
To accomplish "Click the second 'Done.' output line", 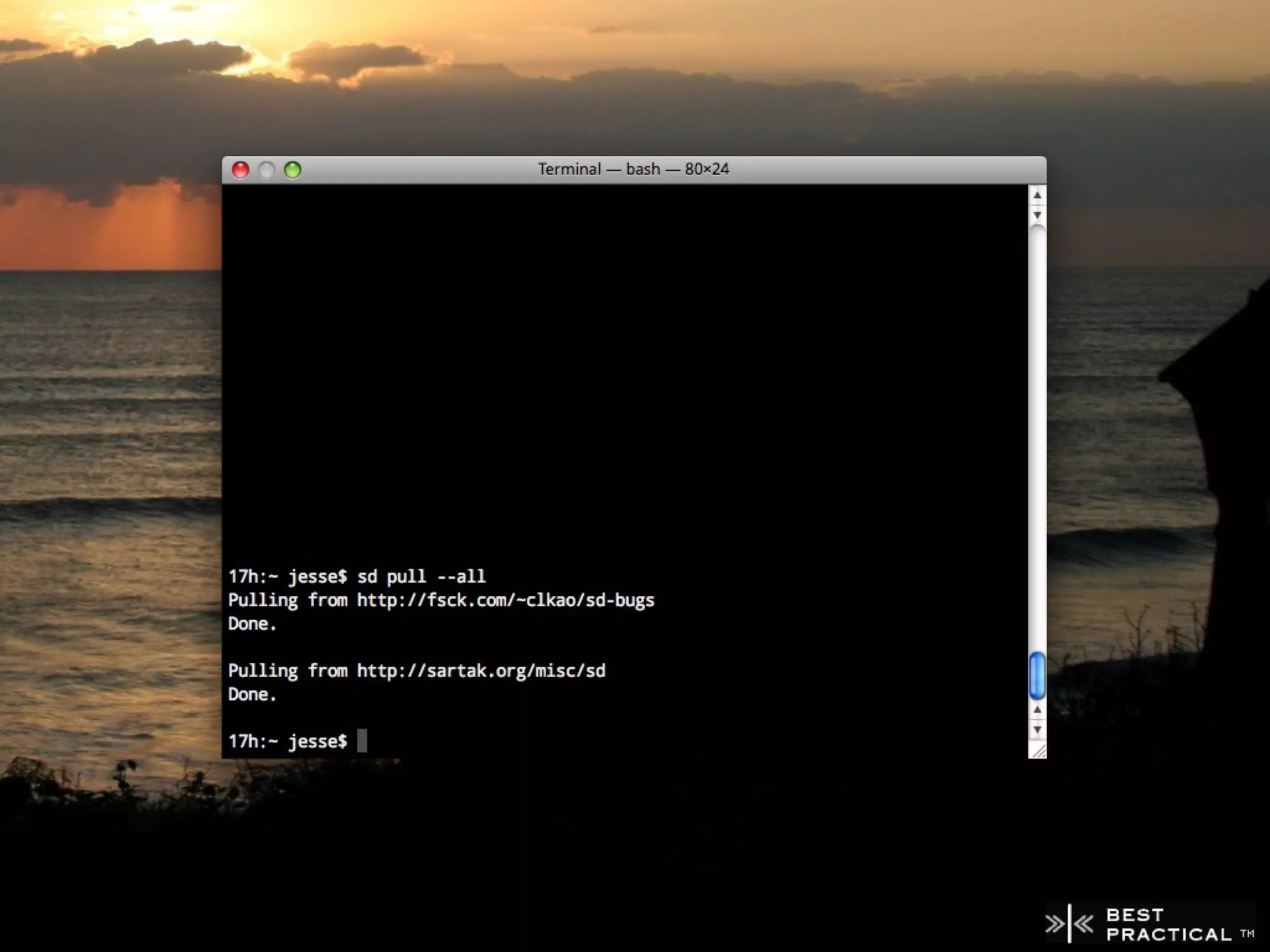I will click(252, 694).
